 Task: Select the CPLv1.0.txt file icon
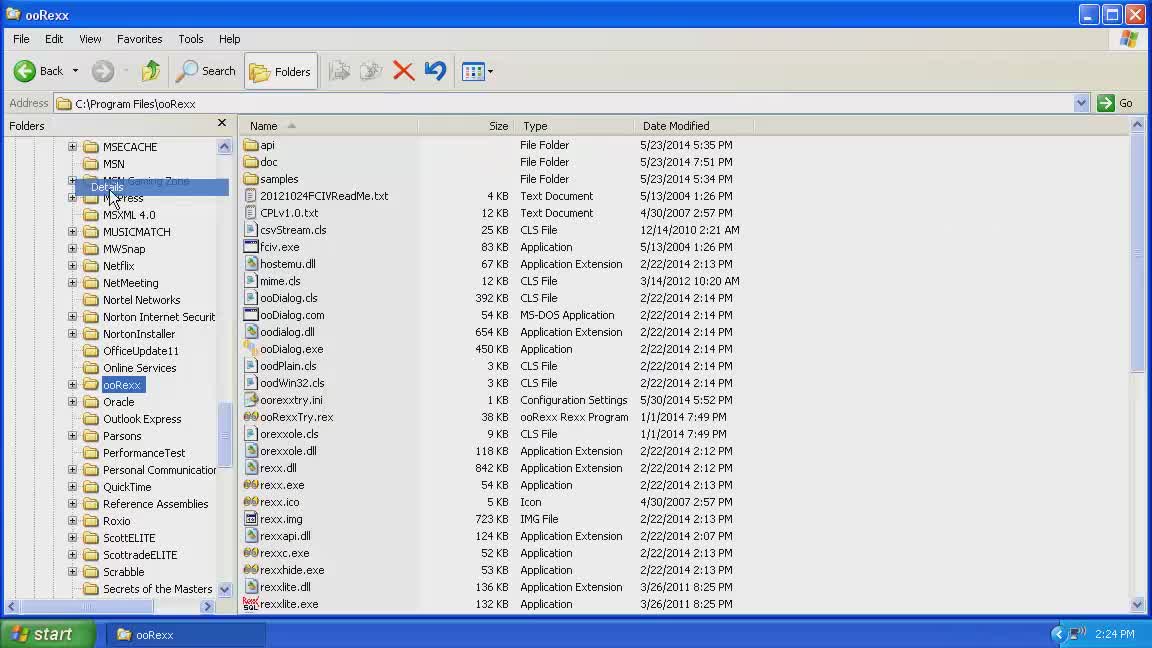[251, 213]
